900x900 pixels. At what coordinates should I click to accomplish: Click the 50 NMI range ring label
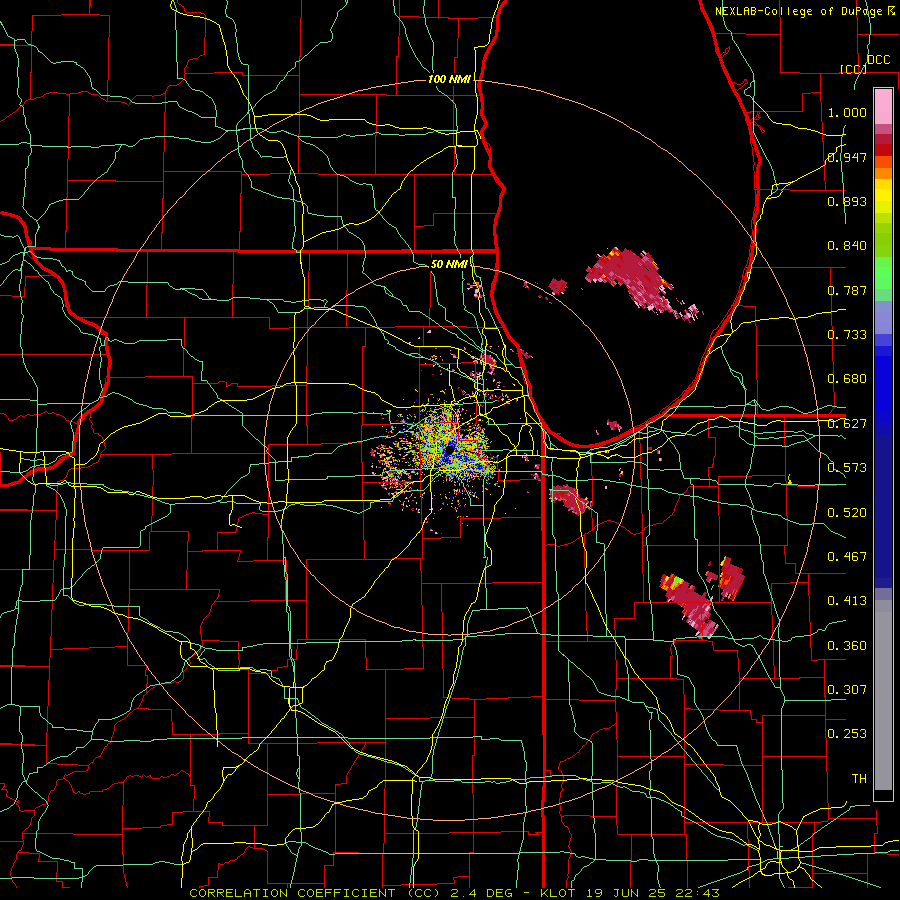pyautogui.click(x=449, y=264)
